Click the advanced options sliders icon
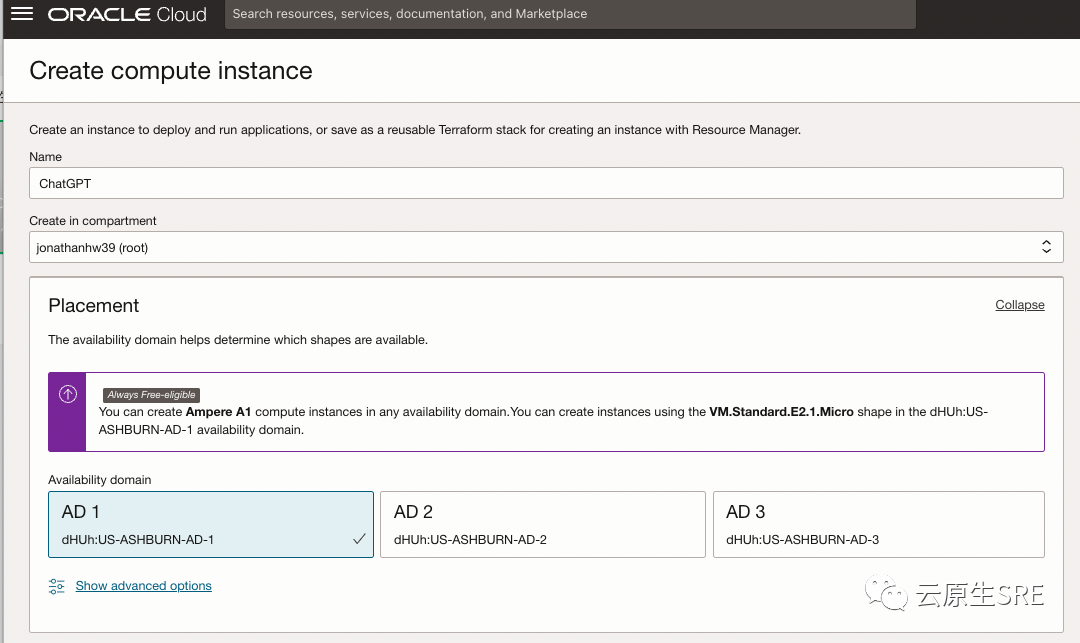Screen dimensions: 1080x643 coord(56,586)
